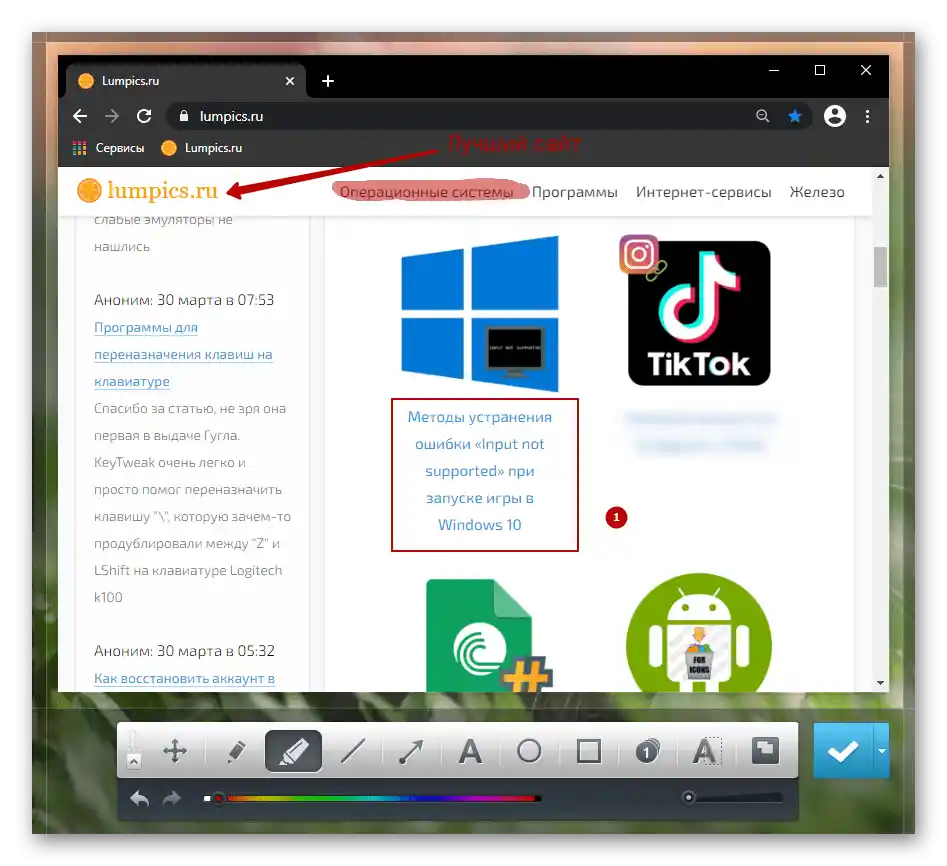Select the text 'A' tool
Screen dimensions: 947x866
coord(470,751)
